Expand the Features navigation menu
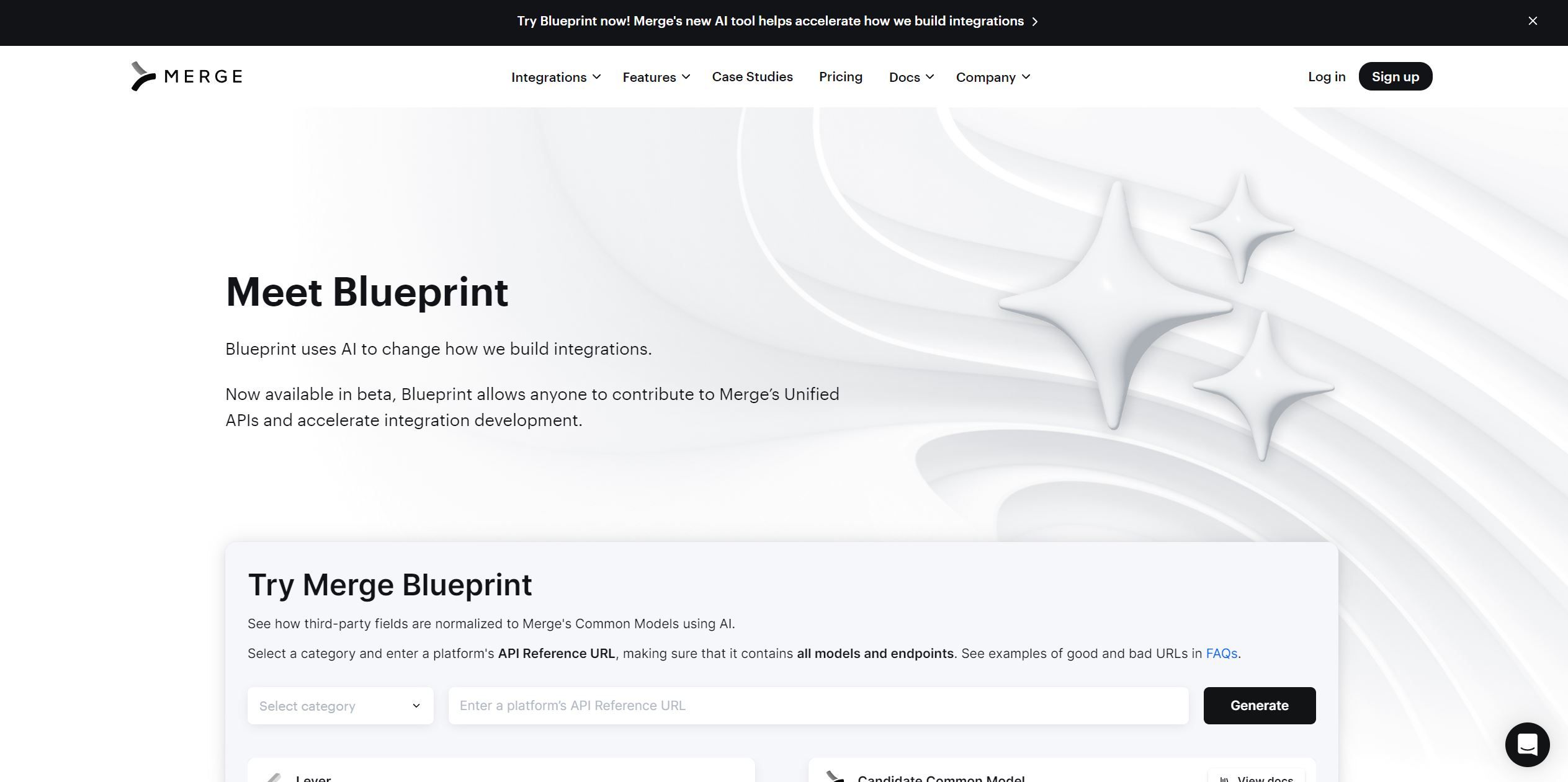 pos(655,76)
